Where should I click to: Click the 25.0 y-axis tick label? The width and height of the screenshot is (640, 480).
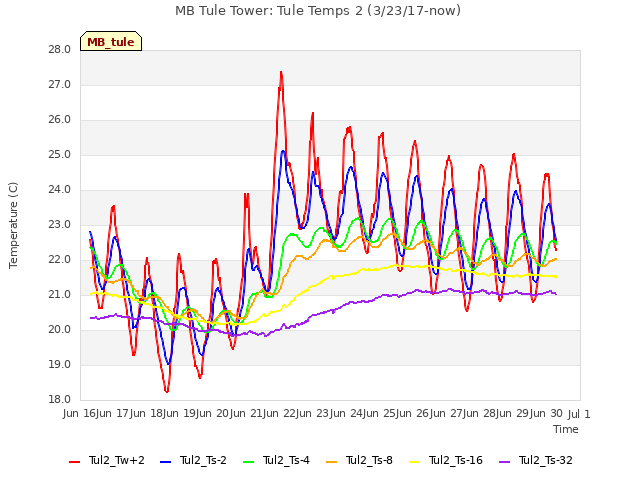(x=60, y=155)
